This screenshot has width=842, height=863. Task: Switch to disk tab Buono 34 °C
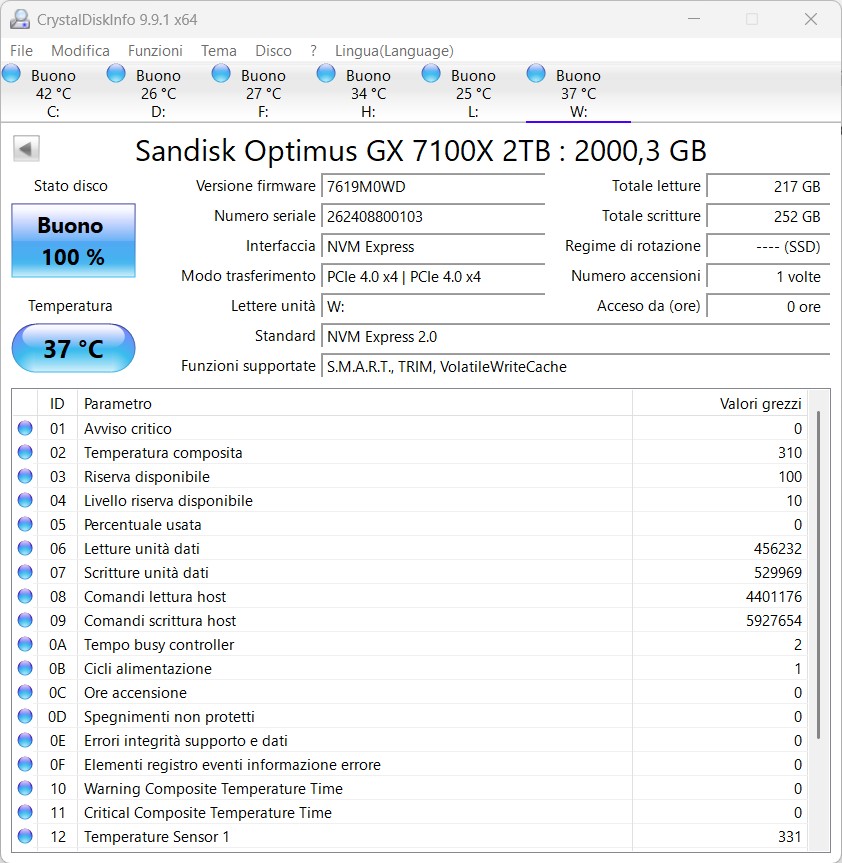coord(368,92)
